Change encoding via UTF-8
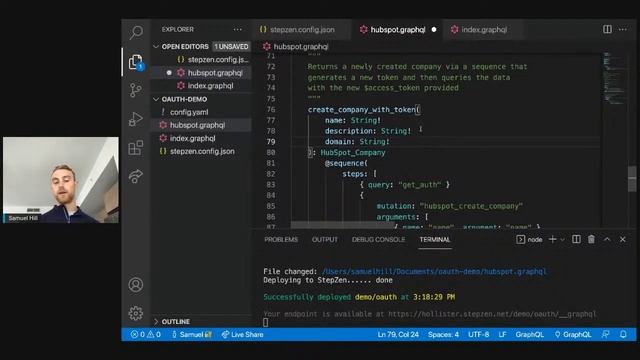Image resolution: width=640 pixels, height=360 pixels. 478,334
